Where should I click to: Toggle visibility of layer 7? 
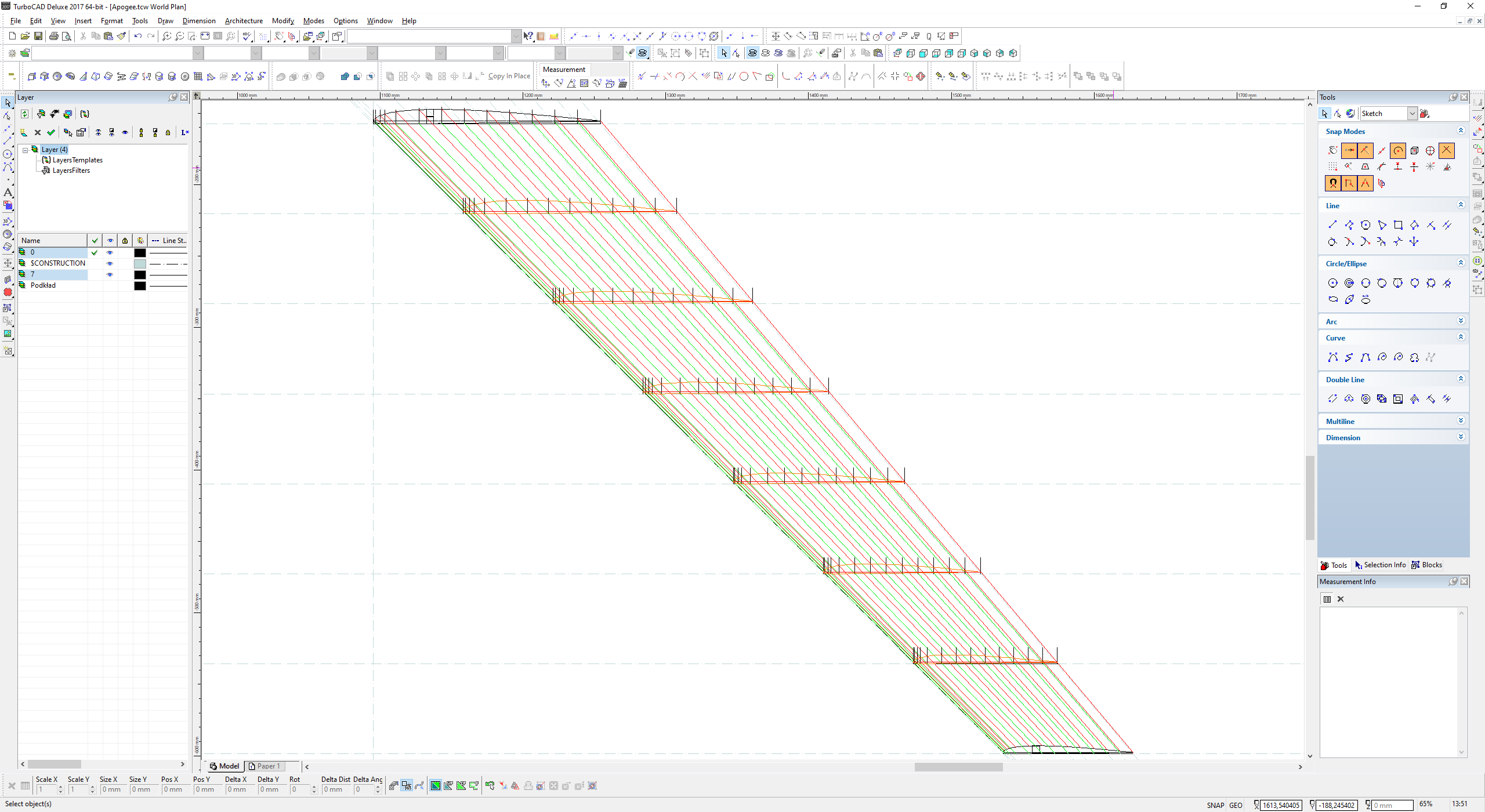[x=110, y=274]
